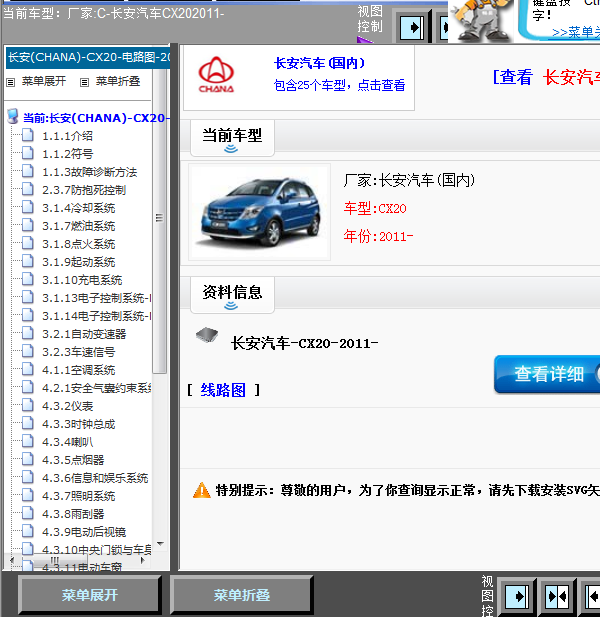The height and width of the screenshot is (617, 600).
Task: Click the CHANA brand logo
Action: pos(216,75)
